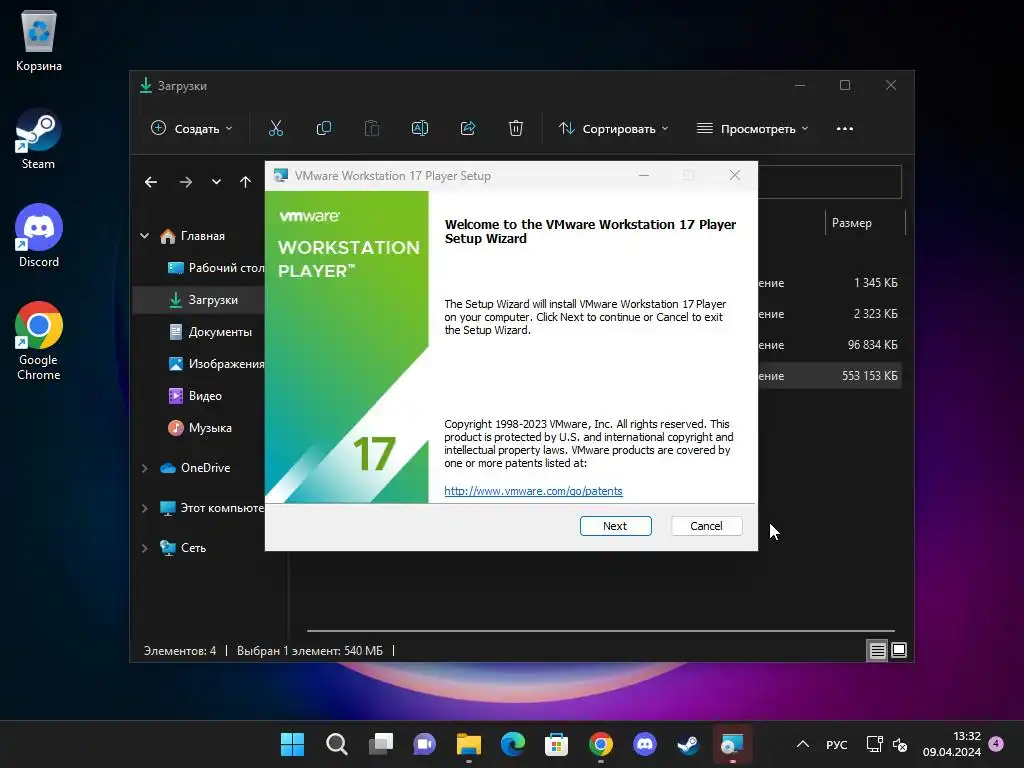Screen dimensions: 1024x768
Task: Open the vmware.com patents link
Action: (533, 491)
